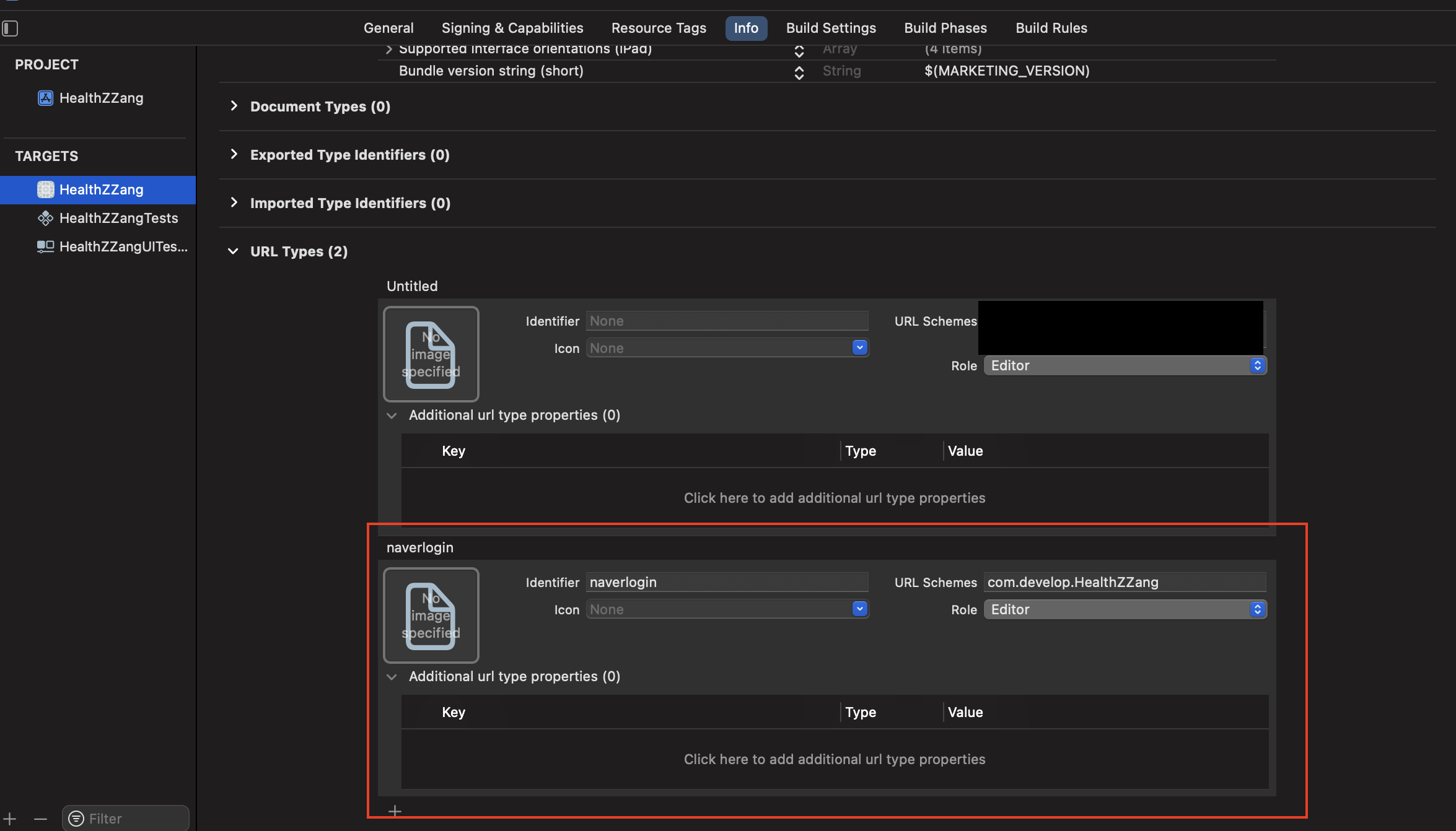This screenshot has height=831, width=1456.
Task: Click to add naverlogin additional url properties
Action: click(x=834, y=759)
